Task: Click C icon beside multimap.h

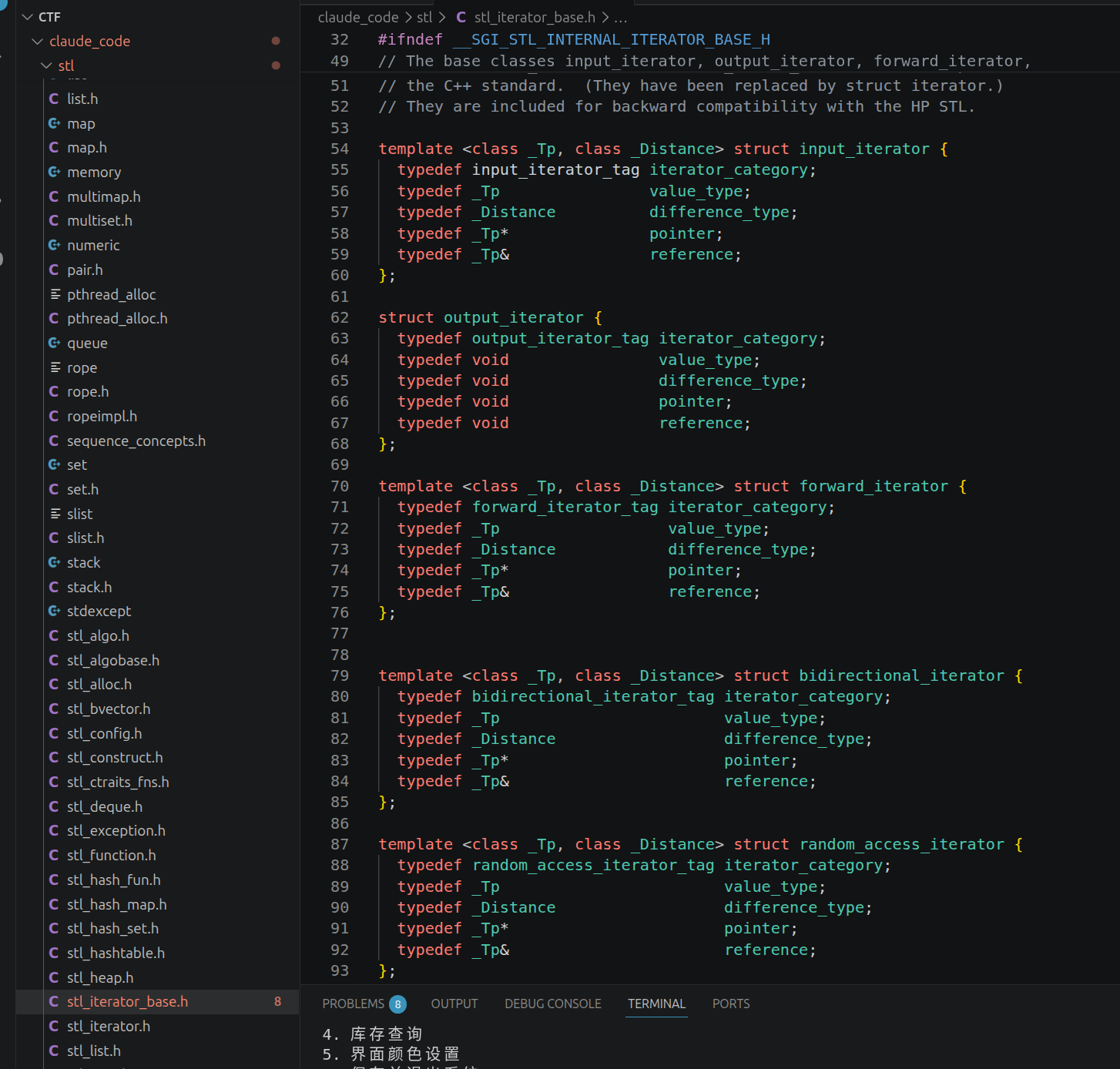Action: click(x=54, y=196)
